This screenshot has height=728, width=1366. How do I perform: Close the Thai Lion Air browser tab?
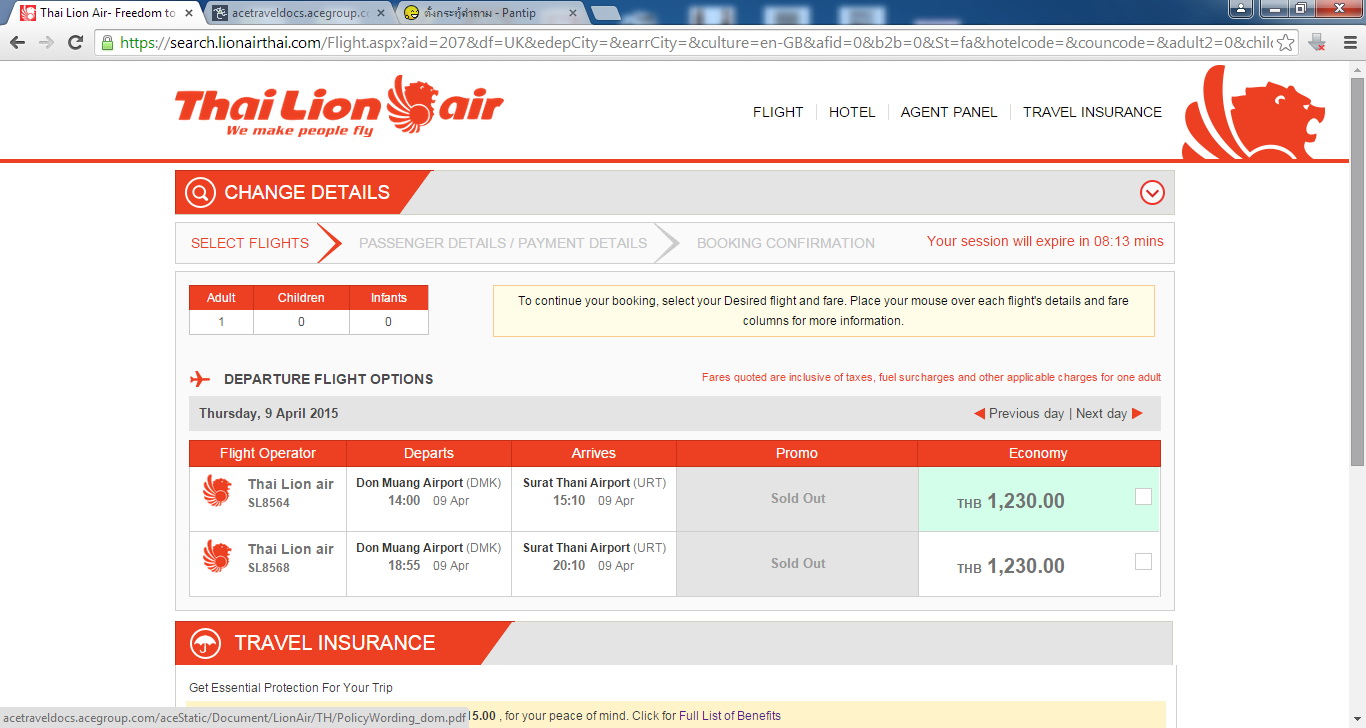coord(189,13)
